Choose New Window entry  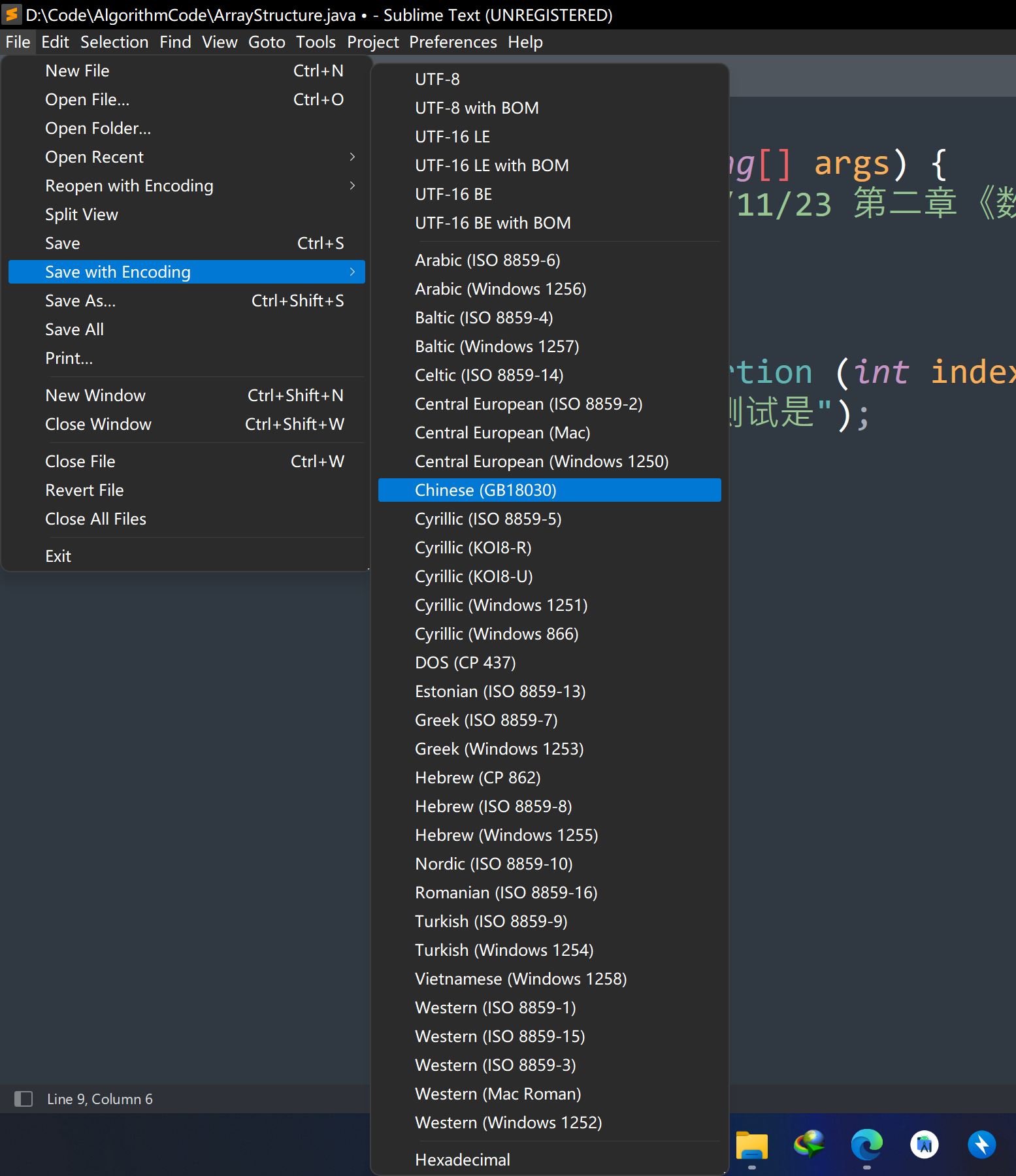tap(186, 395)
